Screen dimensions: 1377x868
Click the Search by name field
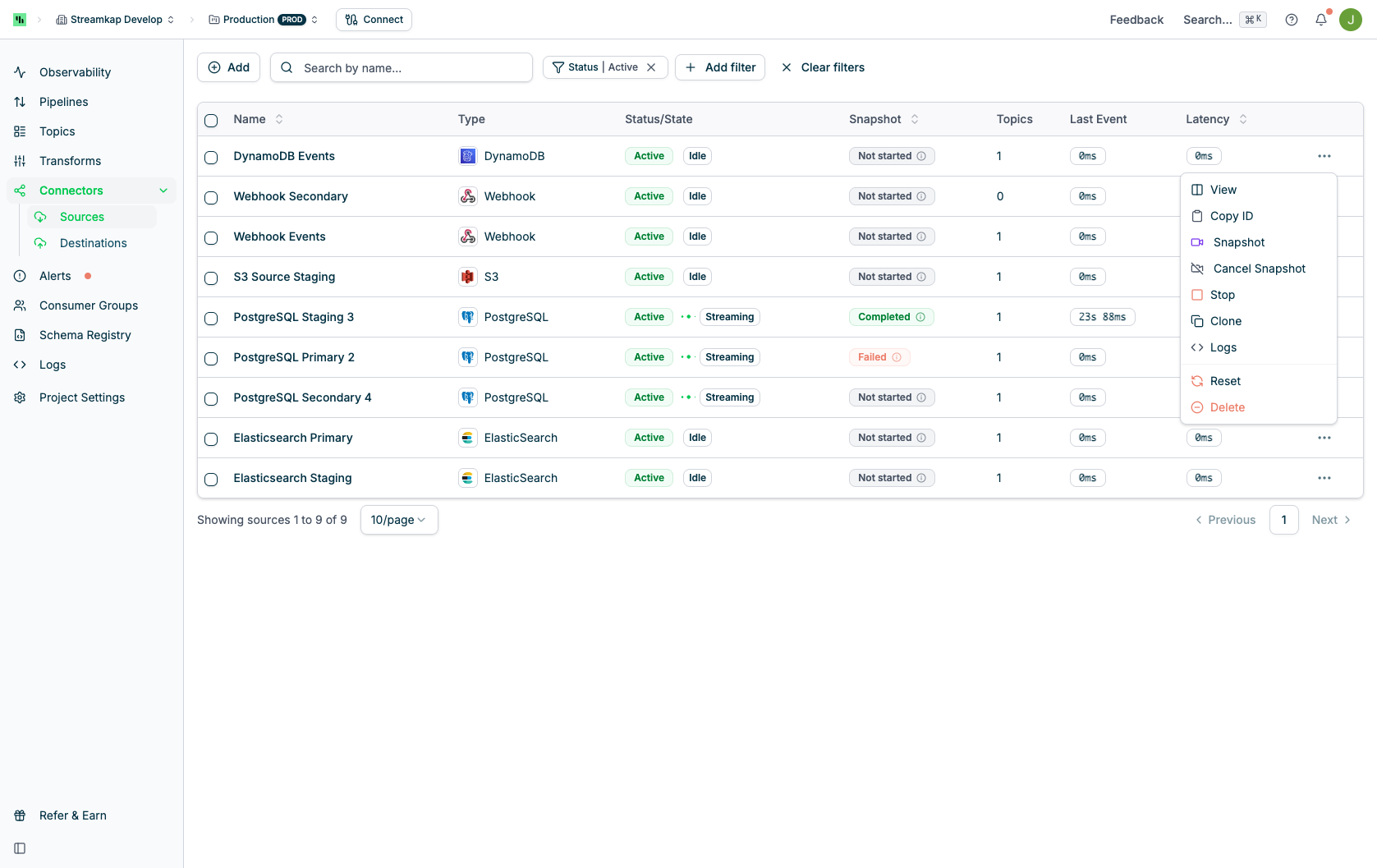click(401, 67)
